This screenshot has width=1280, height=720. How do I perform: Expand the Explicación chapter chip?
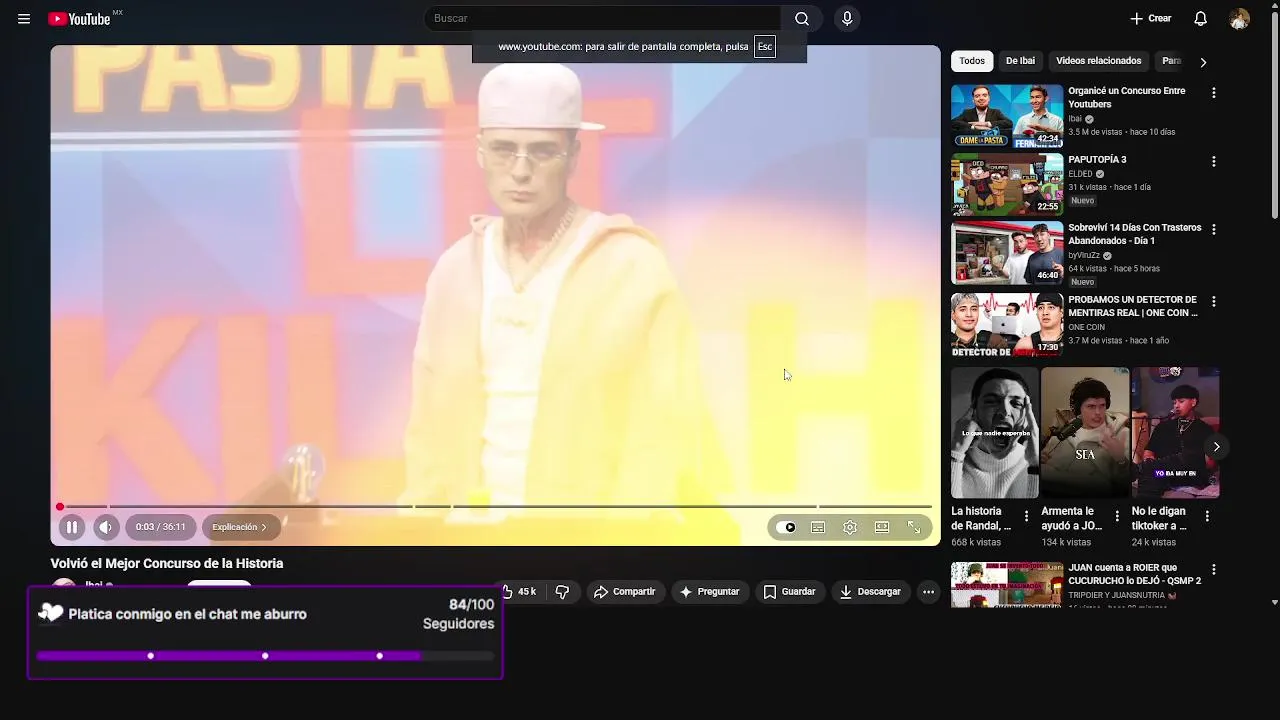(239, 527)
